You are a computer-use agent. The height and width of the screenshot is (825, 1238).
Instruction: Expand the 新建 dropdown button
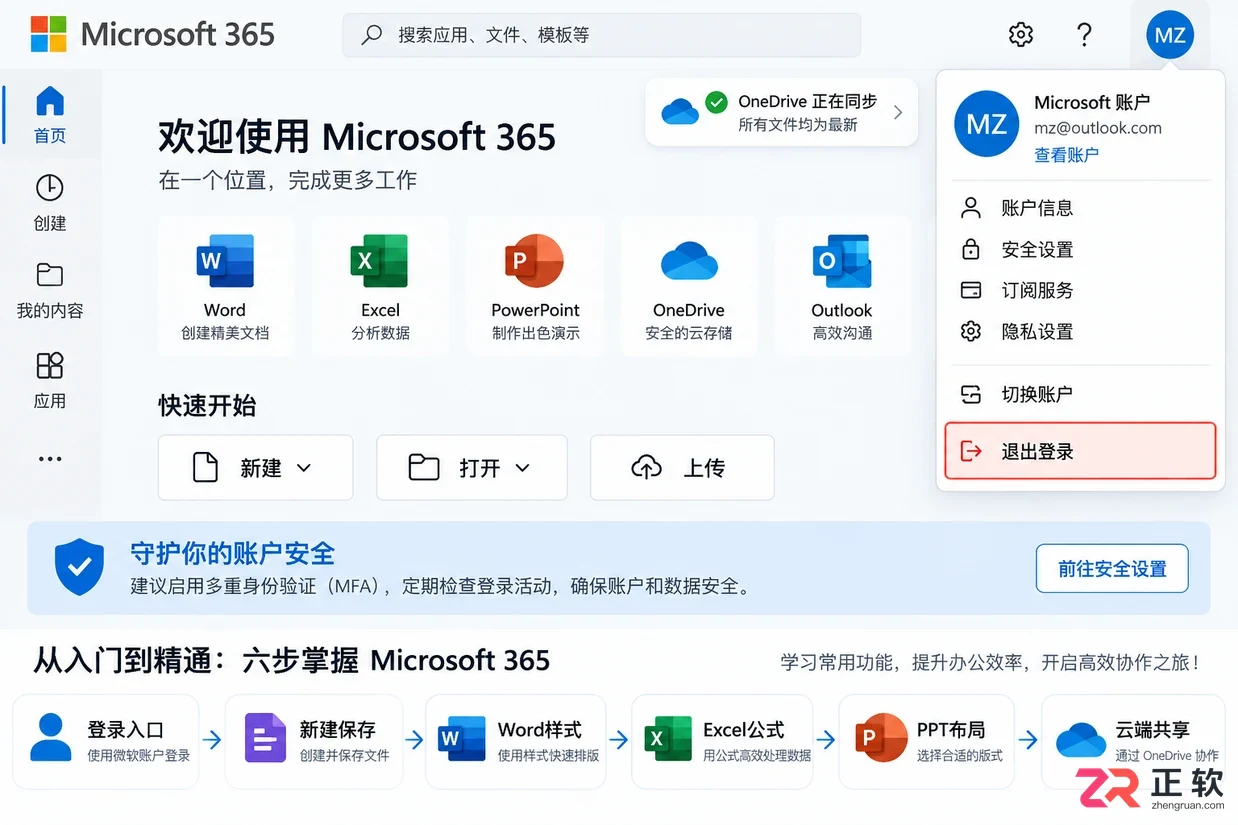255,467
